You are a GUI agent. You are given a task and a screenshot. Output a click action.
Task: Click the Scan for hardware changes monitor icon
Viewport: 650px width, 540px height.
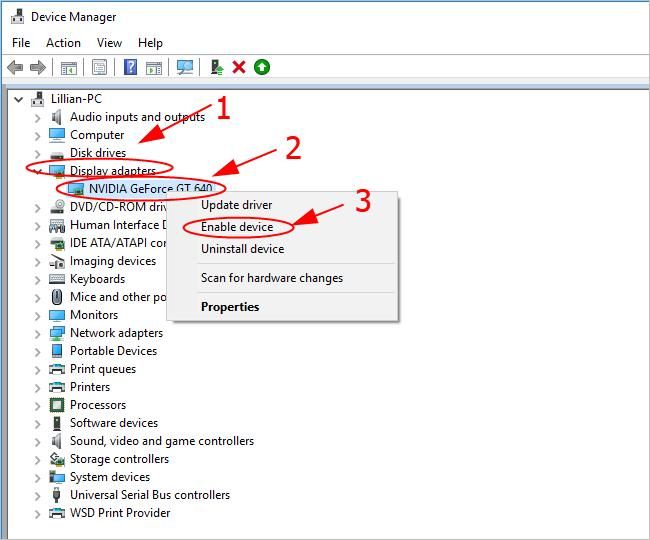click(x=184, y=67)
